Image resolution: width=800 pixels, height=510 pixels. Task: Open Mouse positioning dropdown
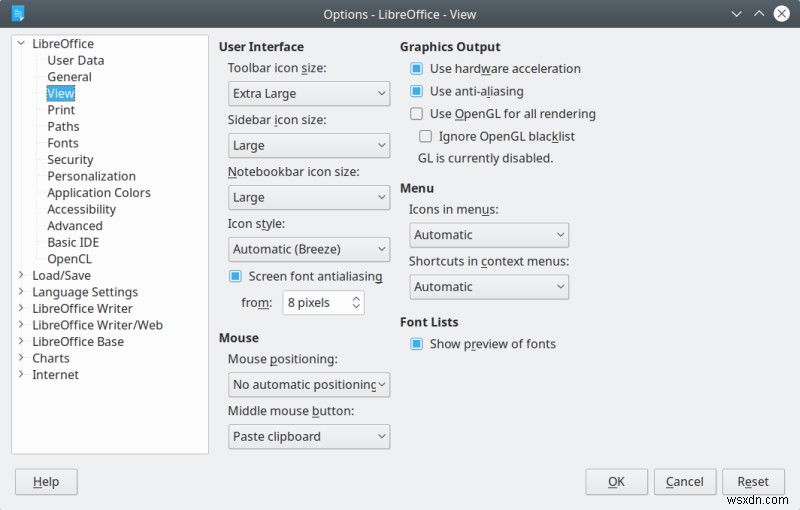[309, 385]
